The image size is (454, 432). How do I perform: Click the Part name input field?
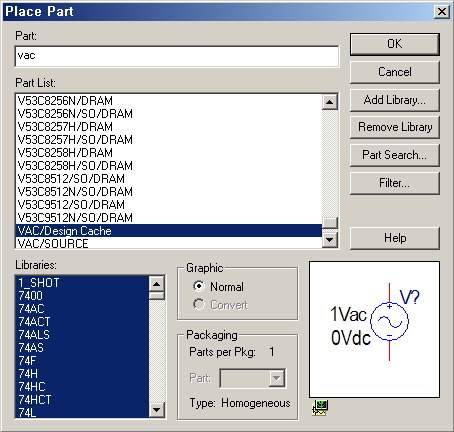click(x=177, y=56)
